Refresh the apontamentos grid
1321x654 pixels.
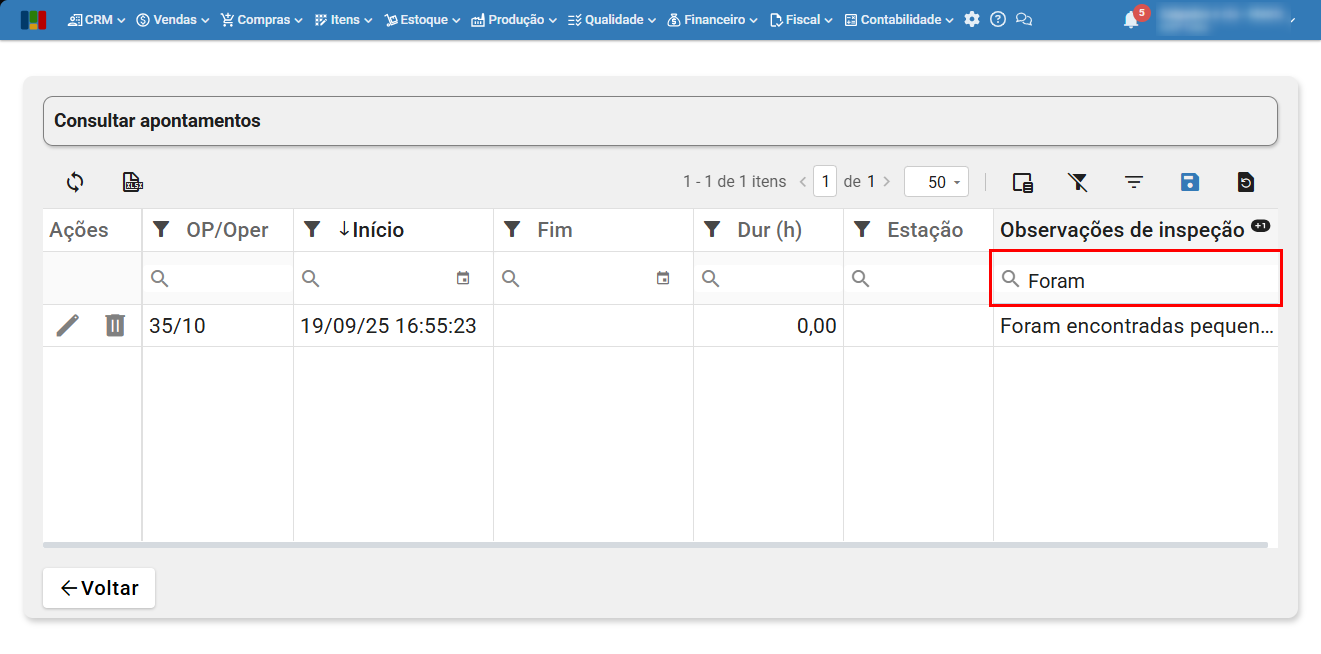(x=75, y=182)
